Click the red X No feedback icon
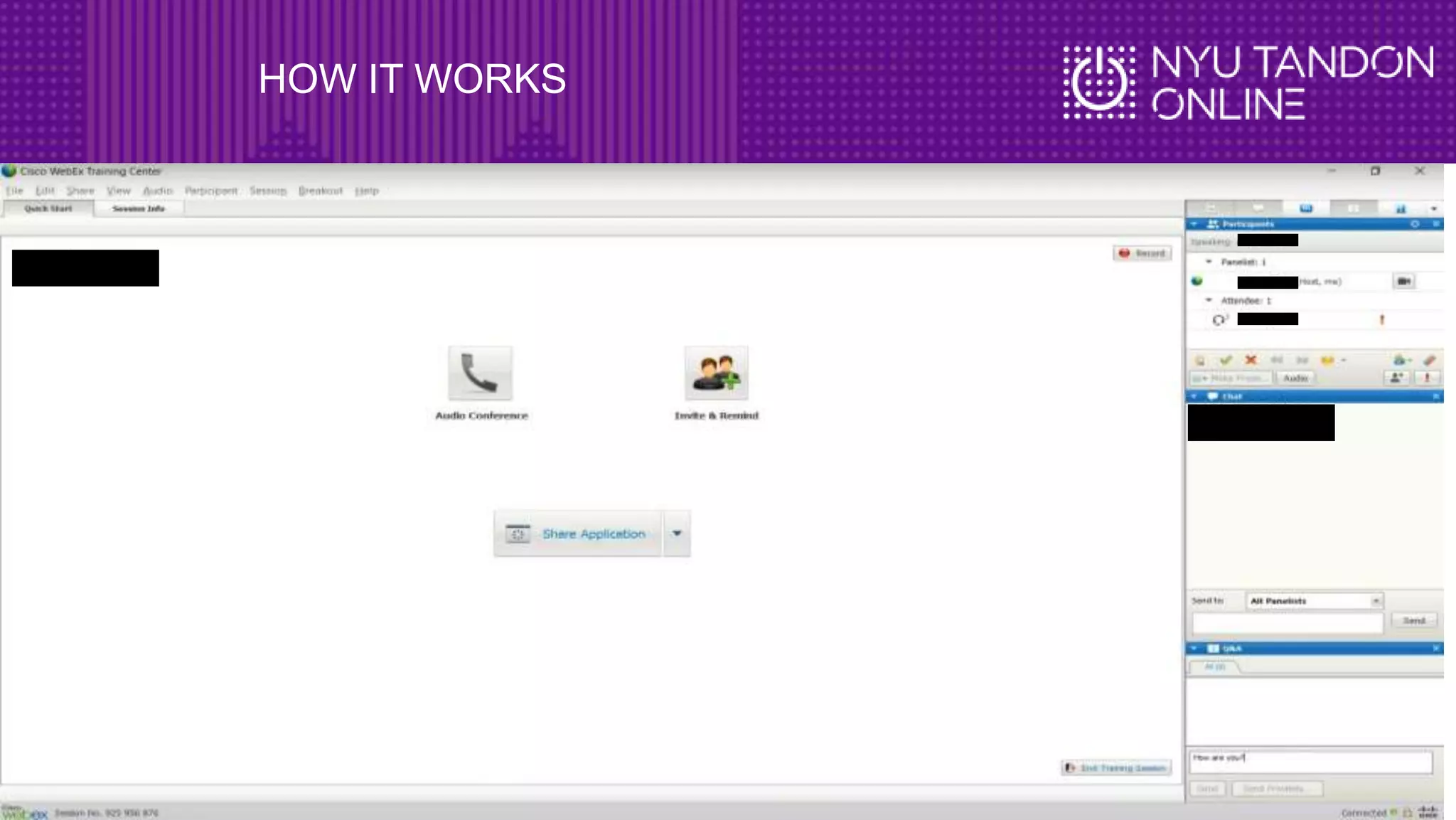Screen dimensions: 1456x820 pyautogui.click(x=1251, y=360)
